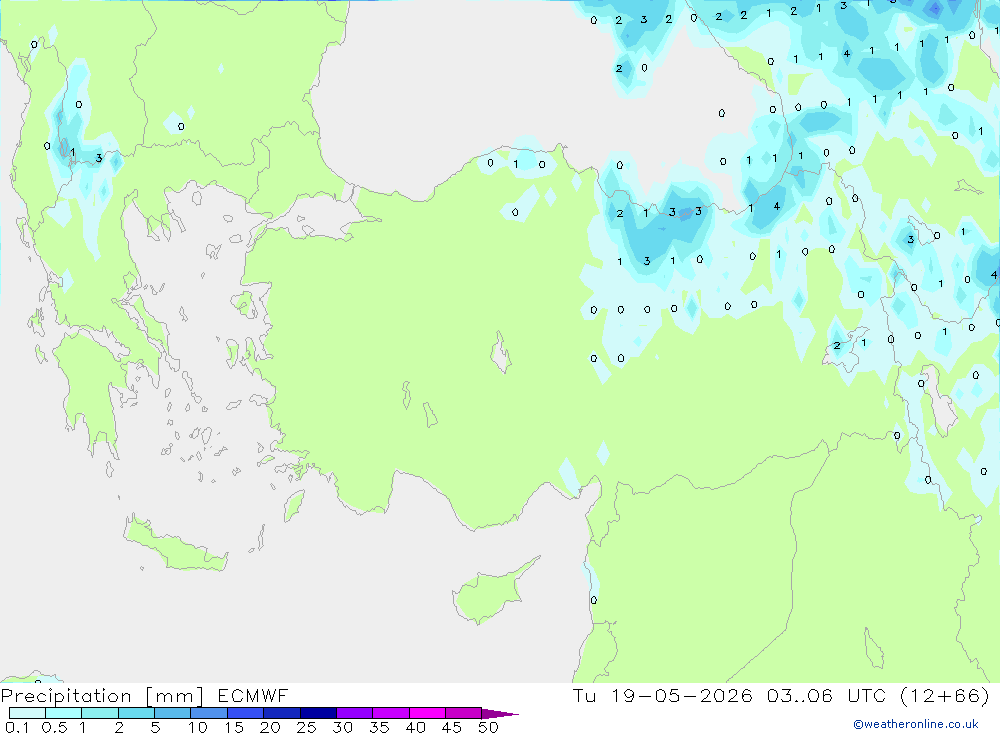Viewport: 1000px width, 733px height.
Task: Click the 35–40 mm purple legend swatch
Action: 390,713
